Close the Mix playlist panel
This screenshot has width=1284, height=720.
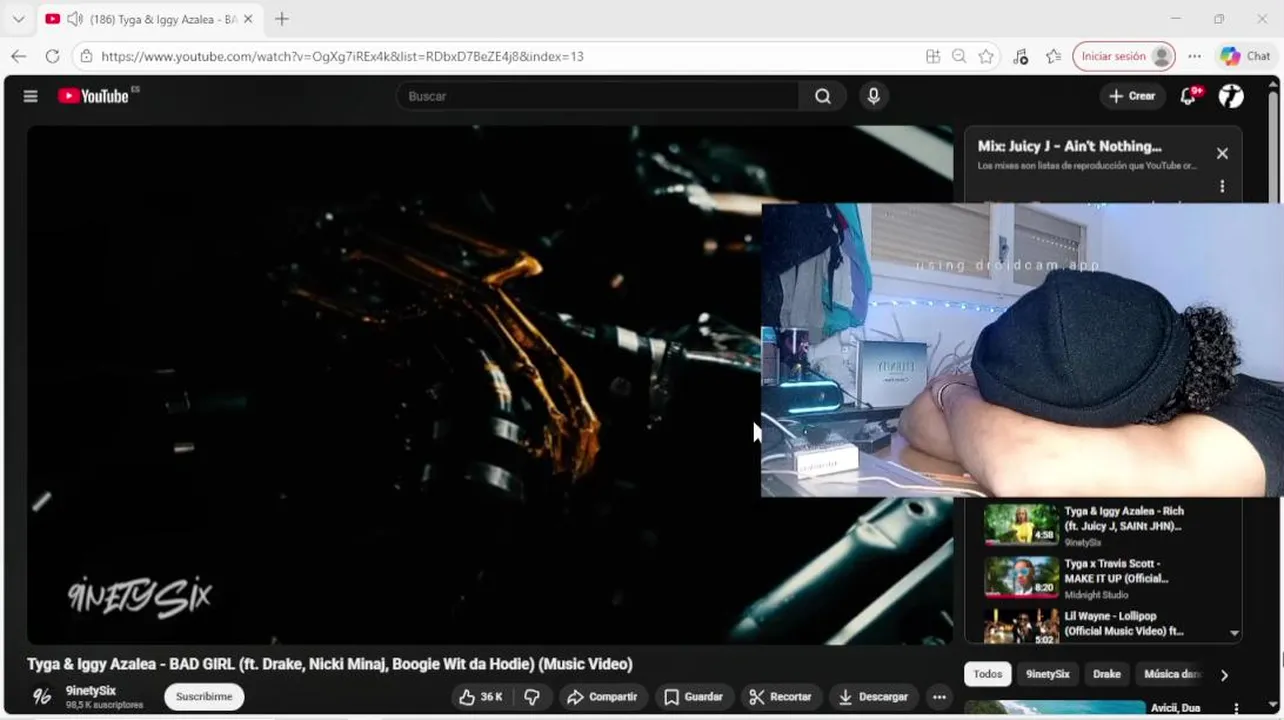(x=1222, y=153)
